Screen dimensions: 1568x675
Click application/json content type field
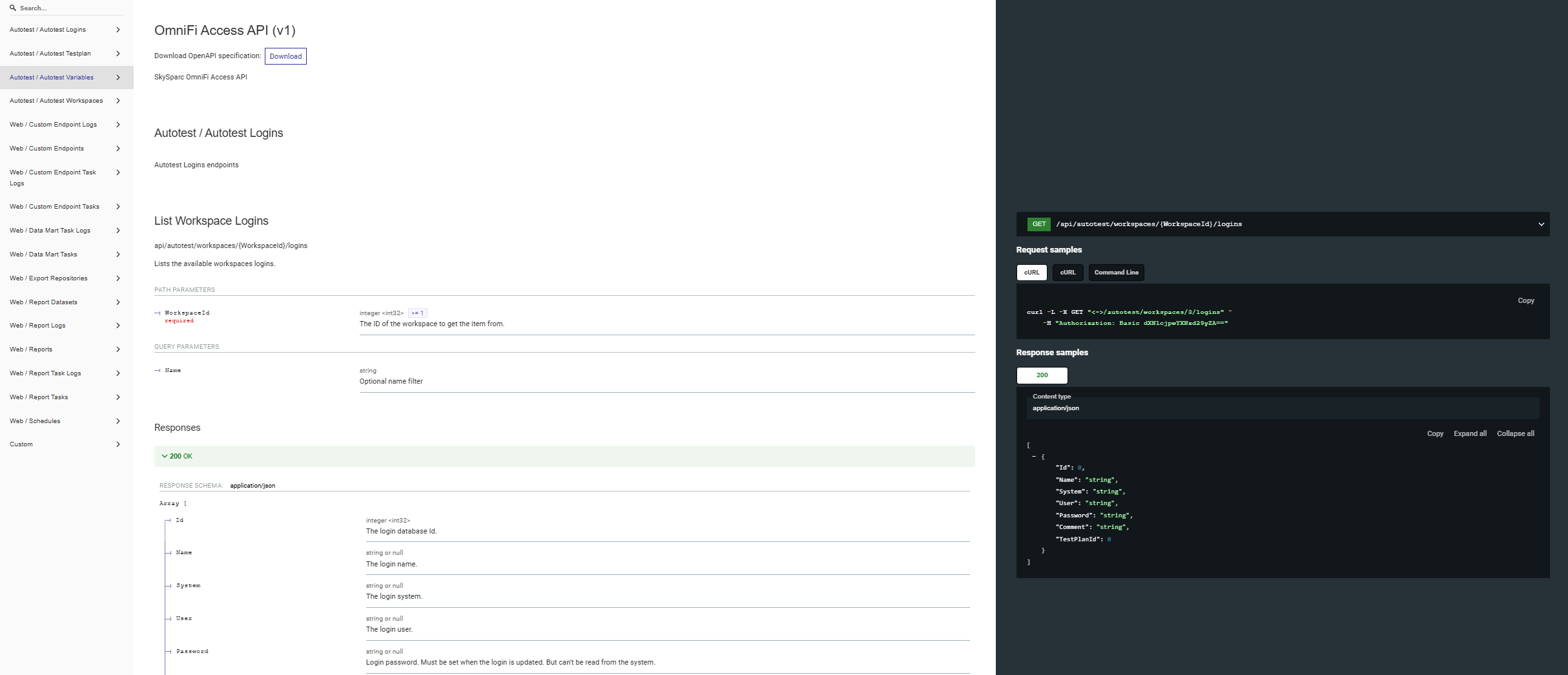coord(1283,408)
